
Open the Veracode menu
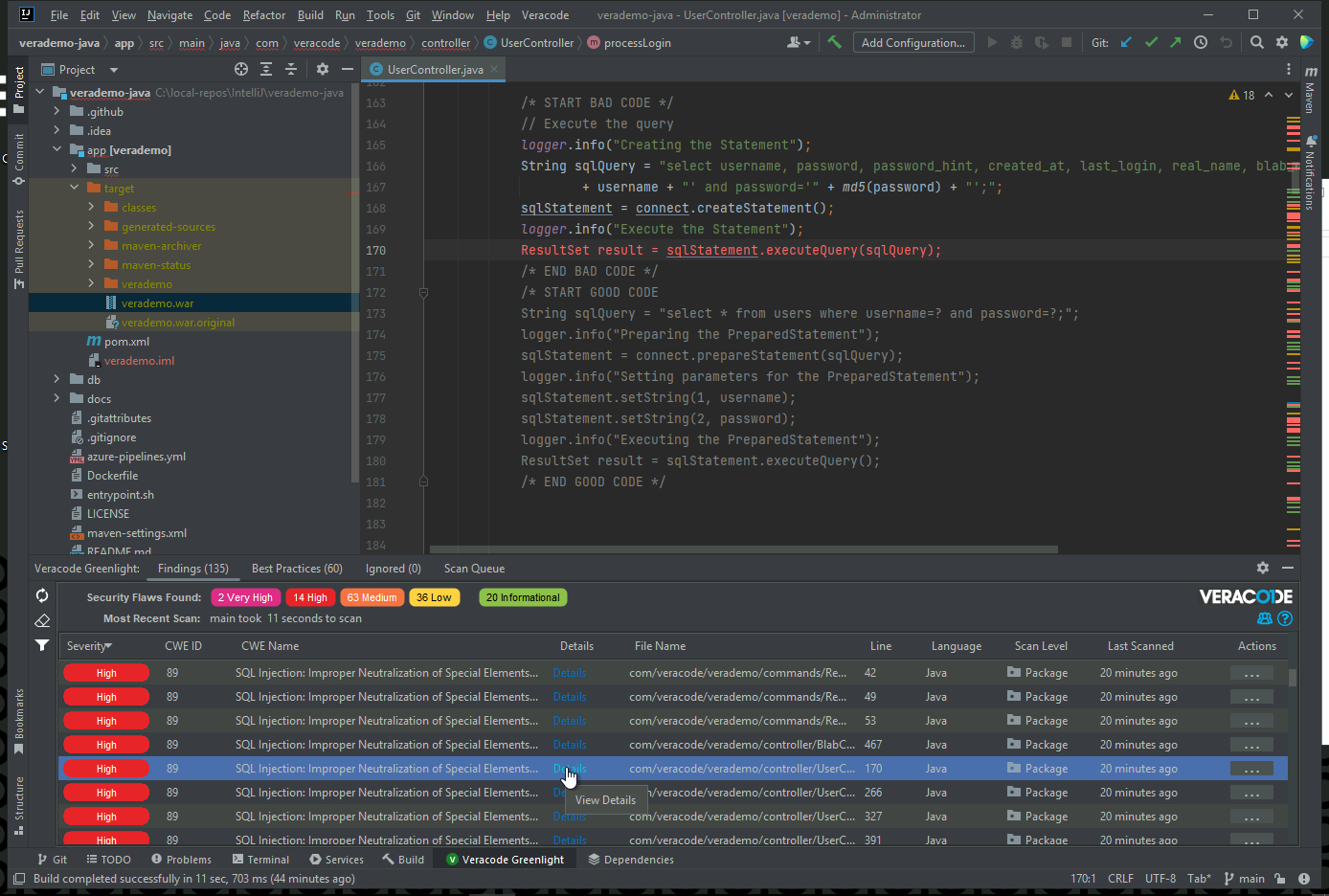click(545, 14)
